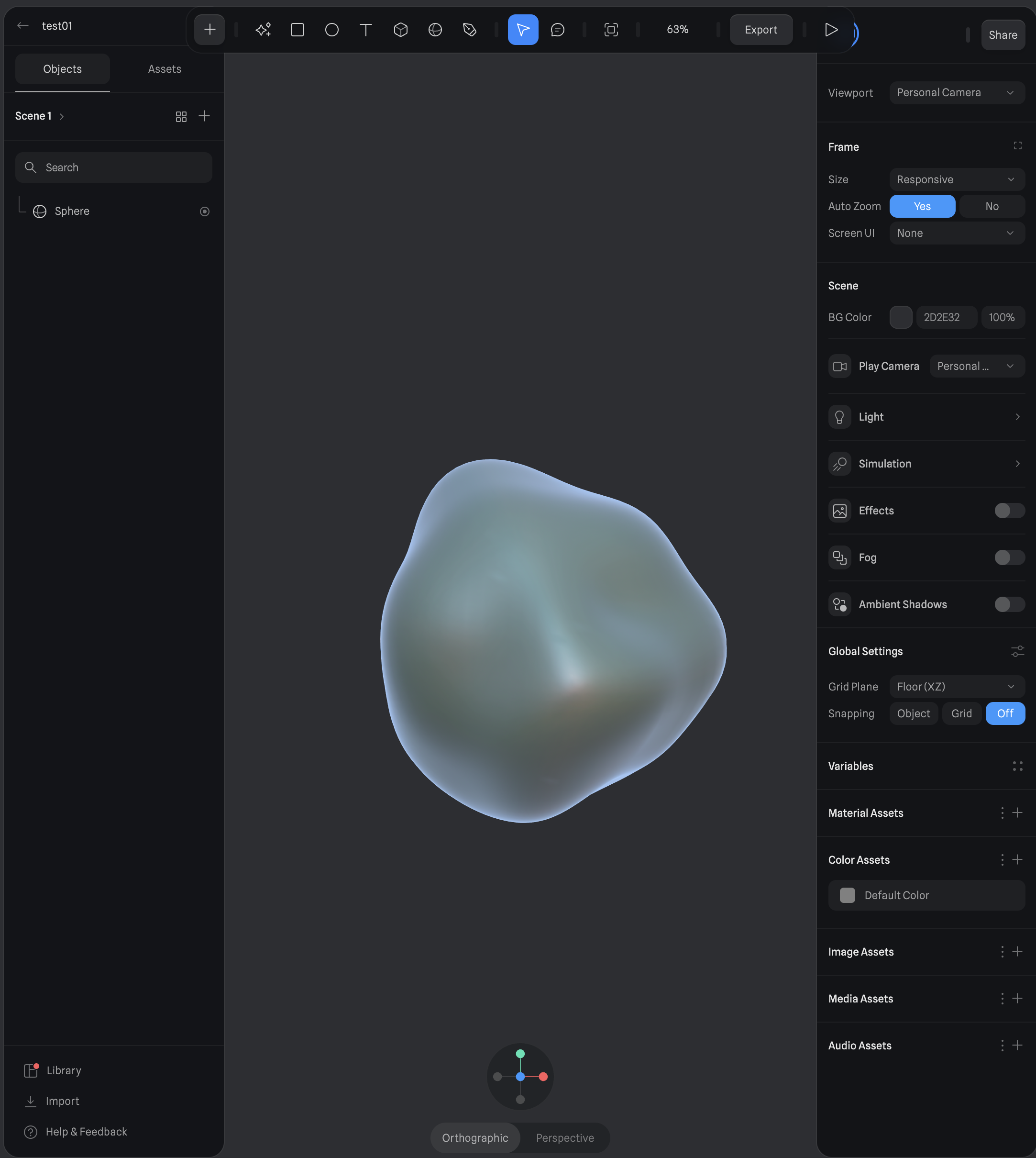Open scene grid view icon
This screenshot has height=1158, width=1036.
pyautogui.click(x=181, y=117)
